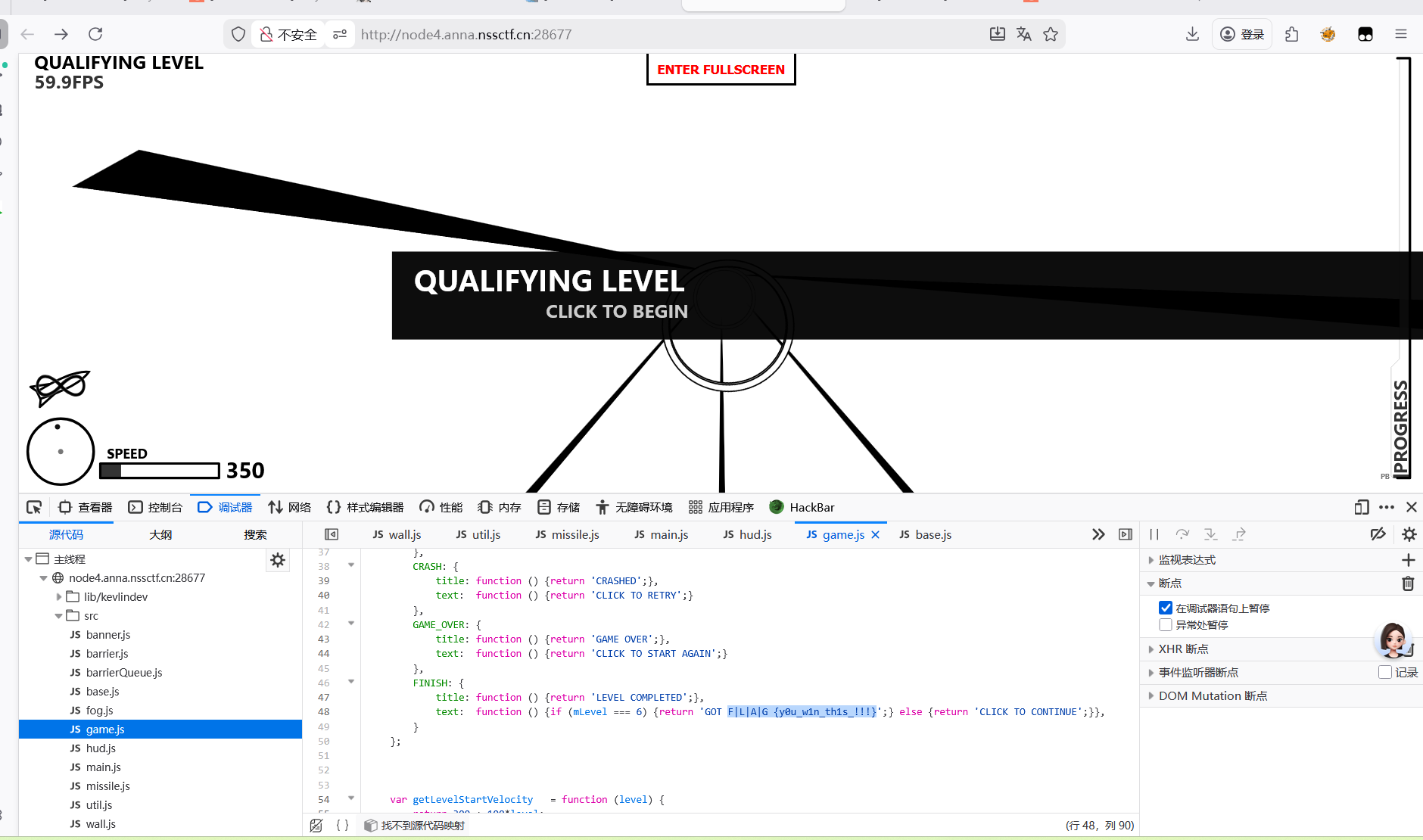Open main.js in the source tree
The width and height of the screenshot is (1423, 840).
point(103,767)
